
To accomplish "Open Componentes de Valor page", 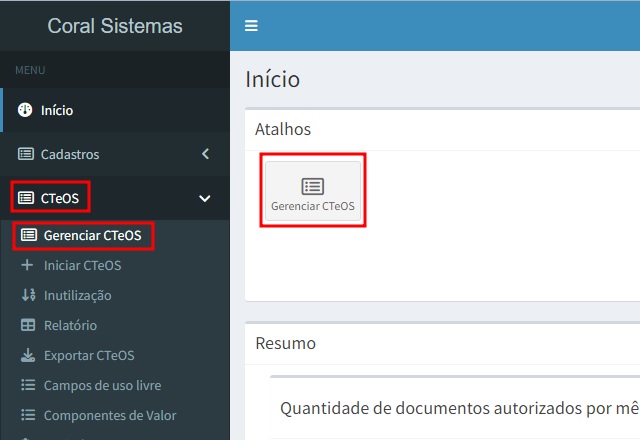I will coord(110,415).
